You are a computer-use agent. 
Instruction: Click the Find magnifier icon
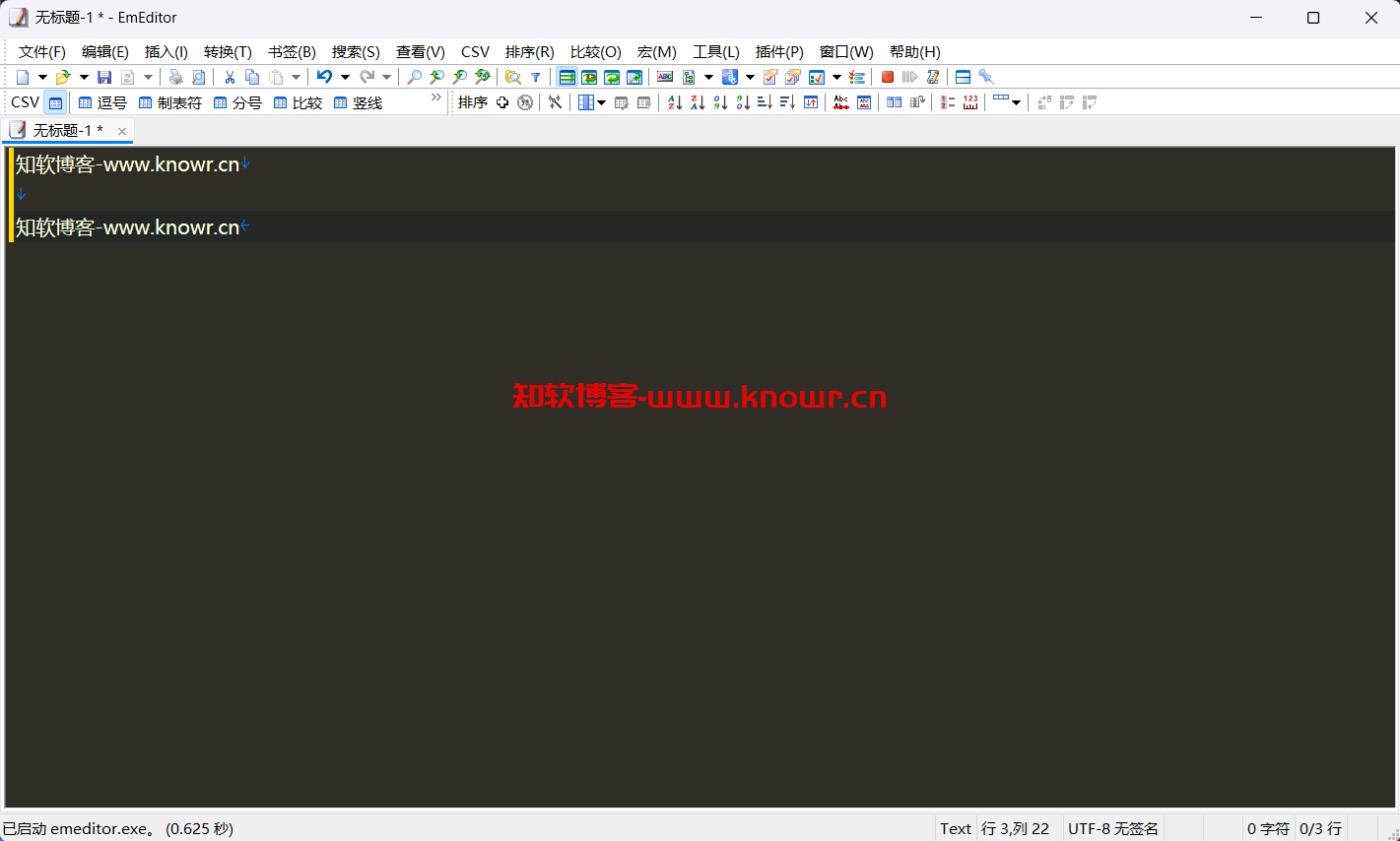tap(415, 77)
